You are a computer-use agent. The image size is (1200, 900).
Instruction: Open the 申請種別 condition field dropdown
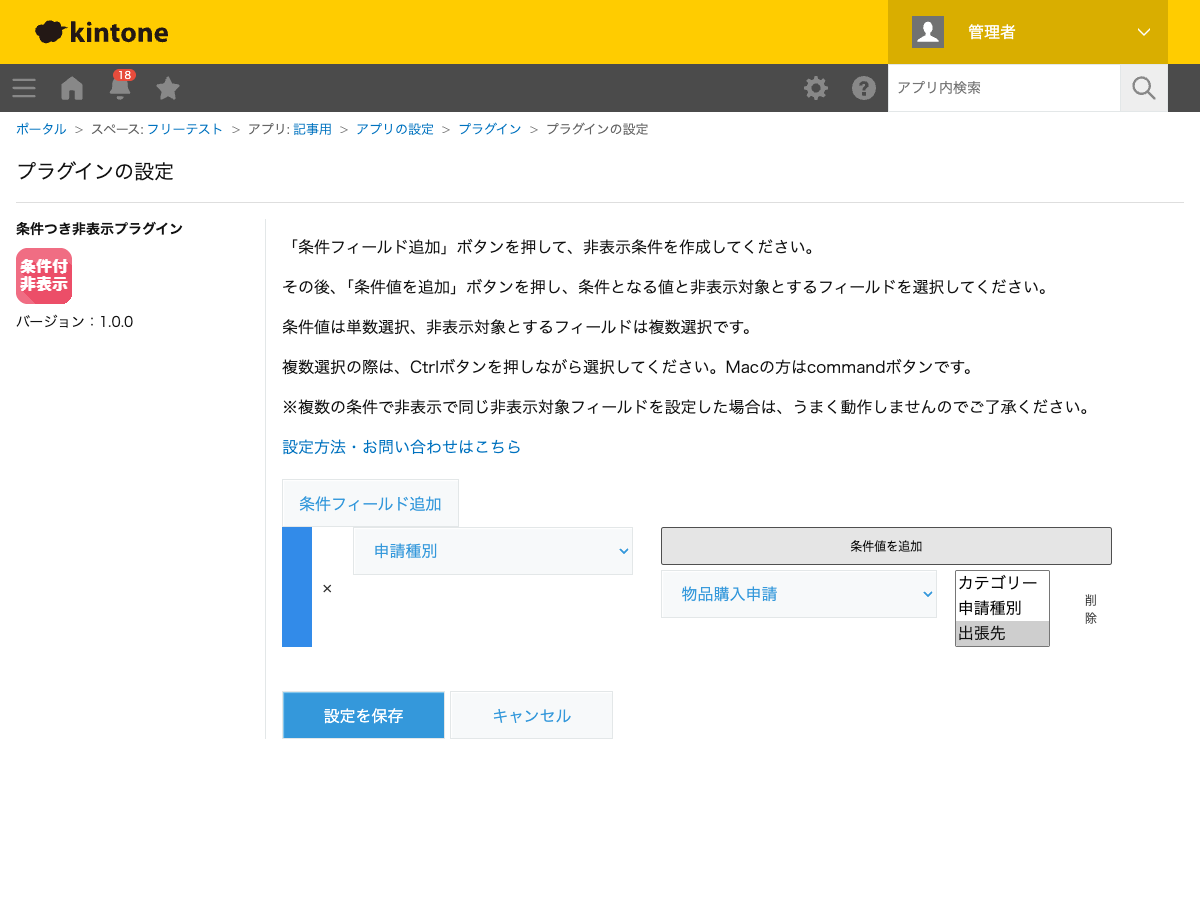pyautogui.click(x=493, y=551)
